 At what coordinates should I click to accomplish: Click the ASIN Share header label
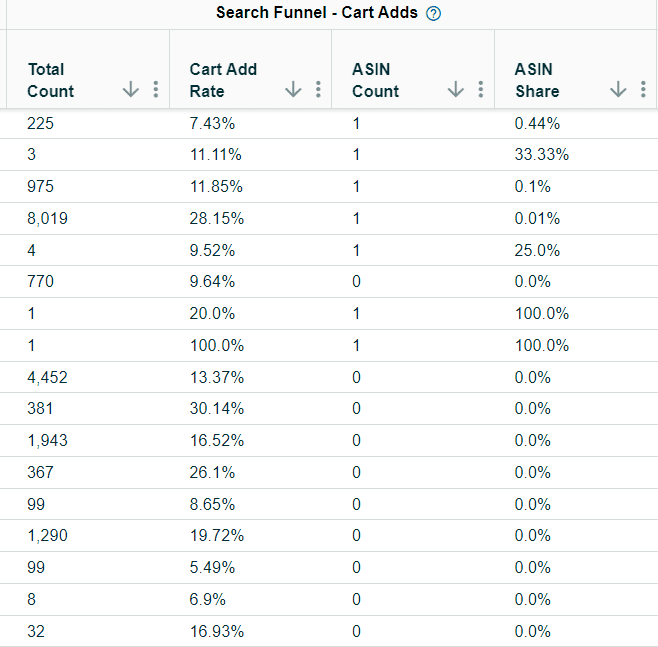[537, 80]
